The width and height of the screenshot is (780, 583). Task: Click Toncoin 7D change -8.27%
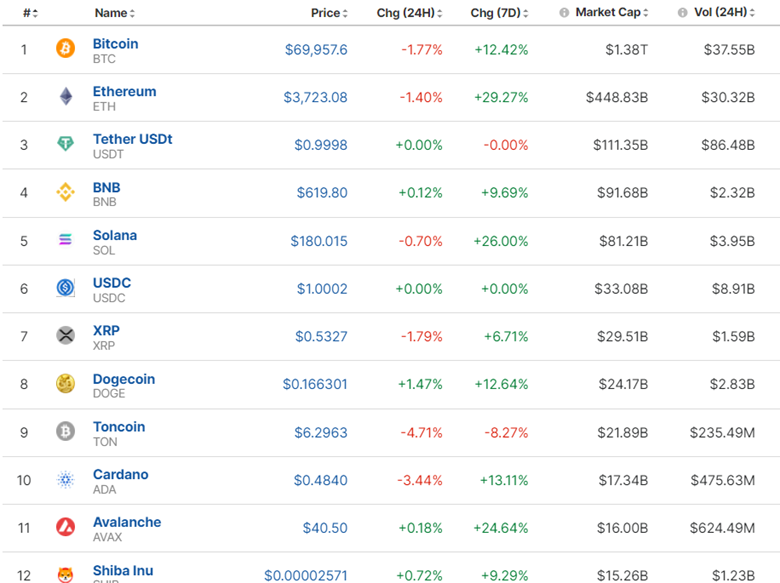click(506, 433)
